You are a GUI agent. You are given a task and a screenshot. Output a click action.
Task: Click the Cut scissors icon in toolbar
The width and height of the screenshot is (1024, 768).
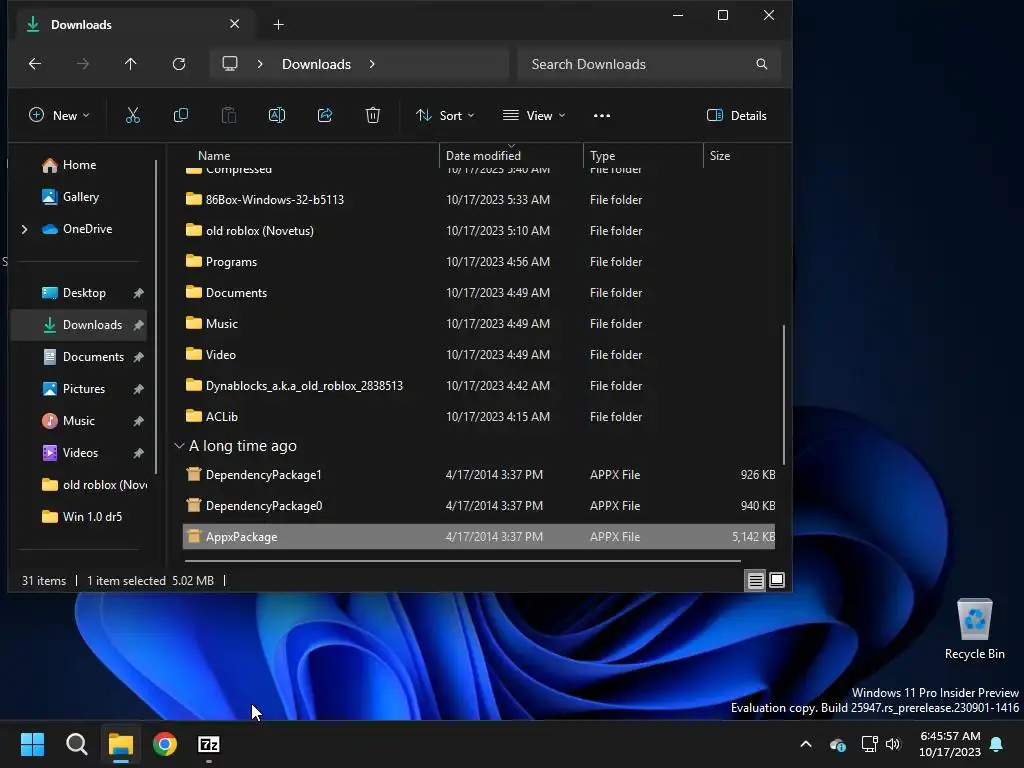click(133, 116)
